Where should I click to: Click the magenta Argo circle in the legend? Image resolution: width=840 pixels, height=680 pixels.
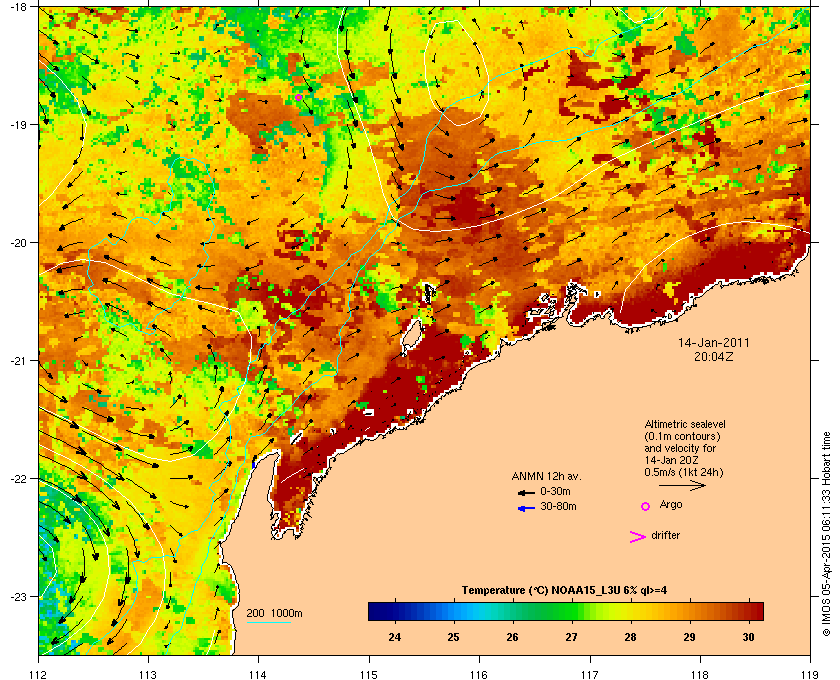[x=646, y=506]
